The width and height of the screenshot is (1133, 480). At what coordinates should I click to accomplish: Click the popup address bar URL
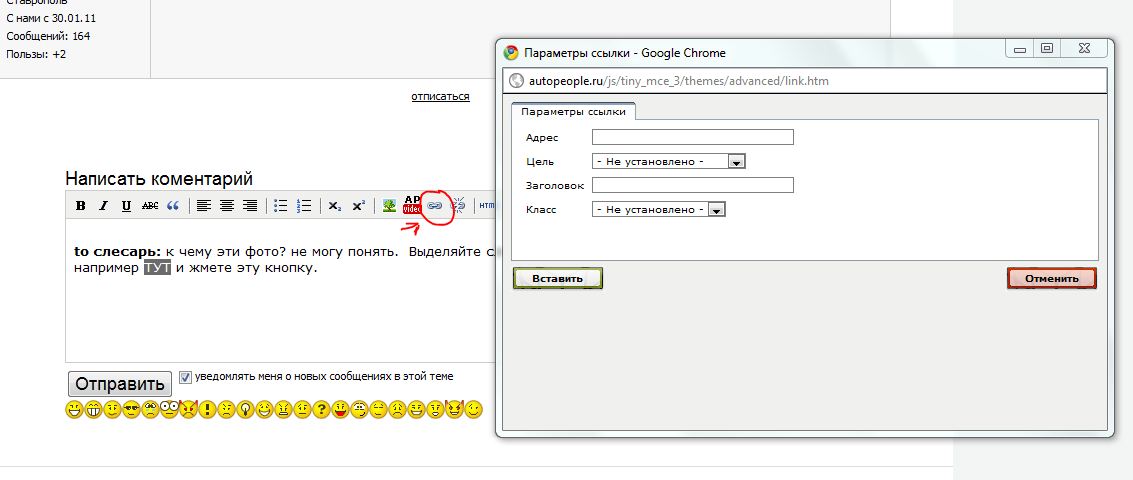[678, 81]
